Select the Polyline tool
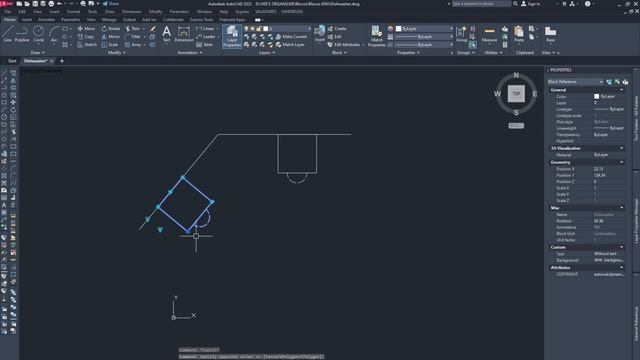 point(22,34)
